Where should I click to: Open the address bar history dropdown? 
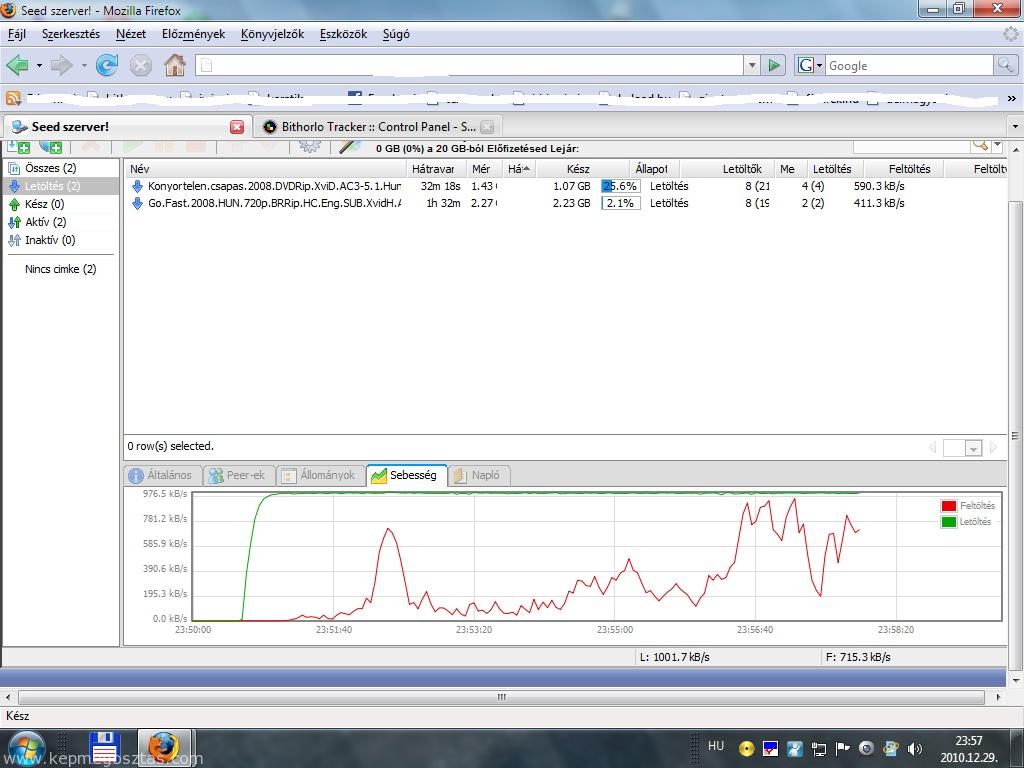(752, 66)
